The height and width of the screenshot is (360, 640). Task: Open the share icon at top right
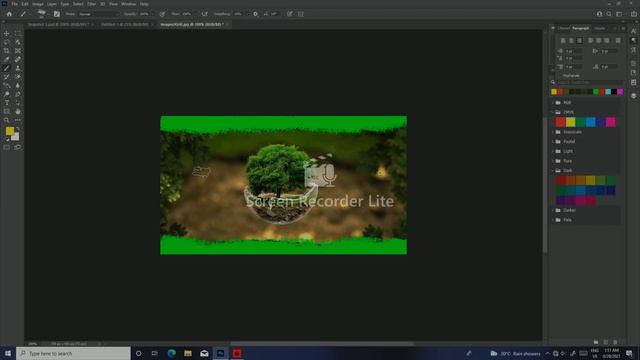point(633,14)
